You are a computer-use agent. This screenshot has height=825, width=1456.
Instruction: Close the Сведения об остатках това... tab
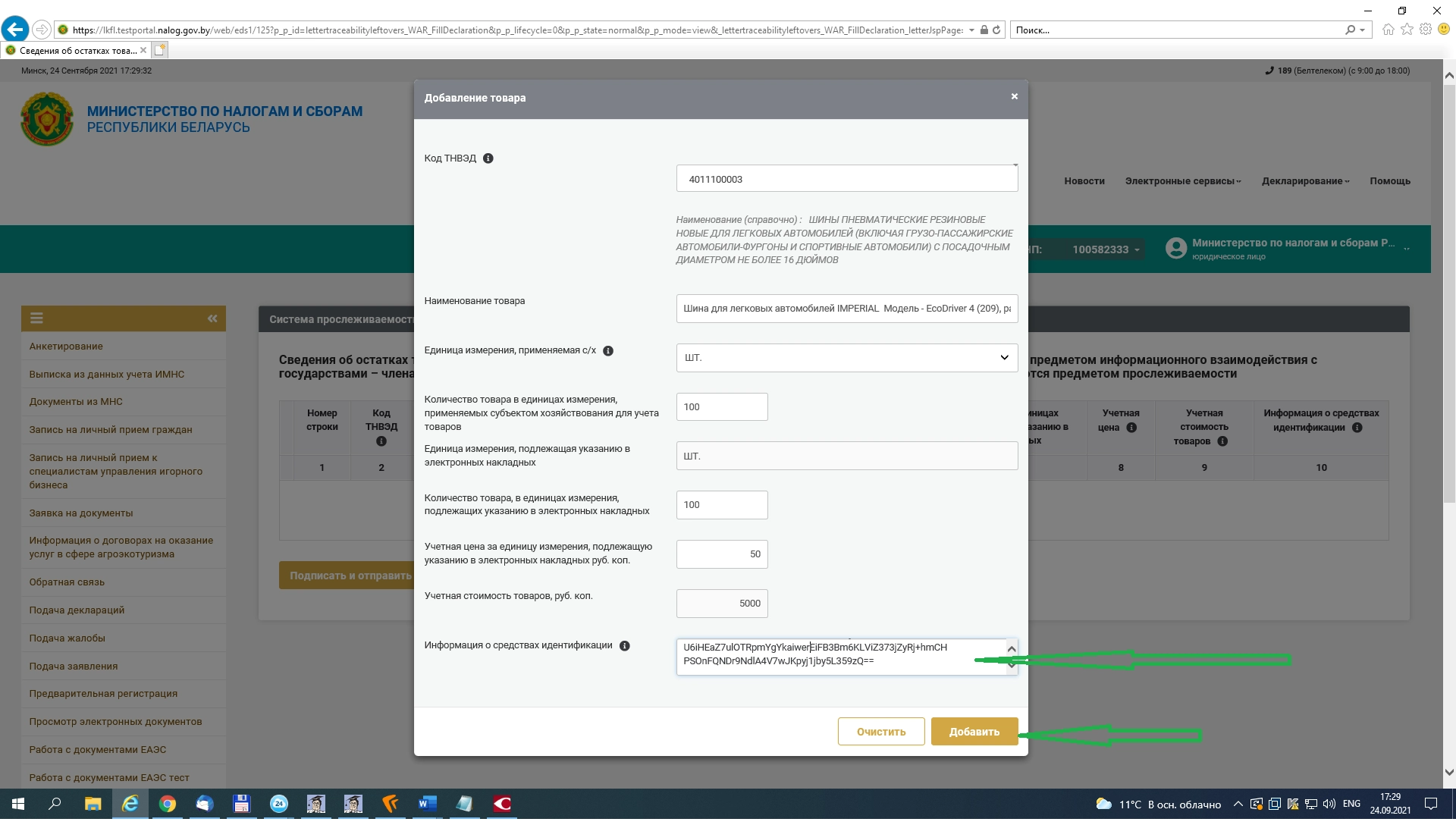pos(143,51)
